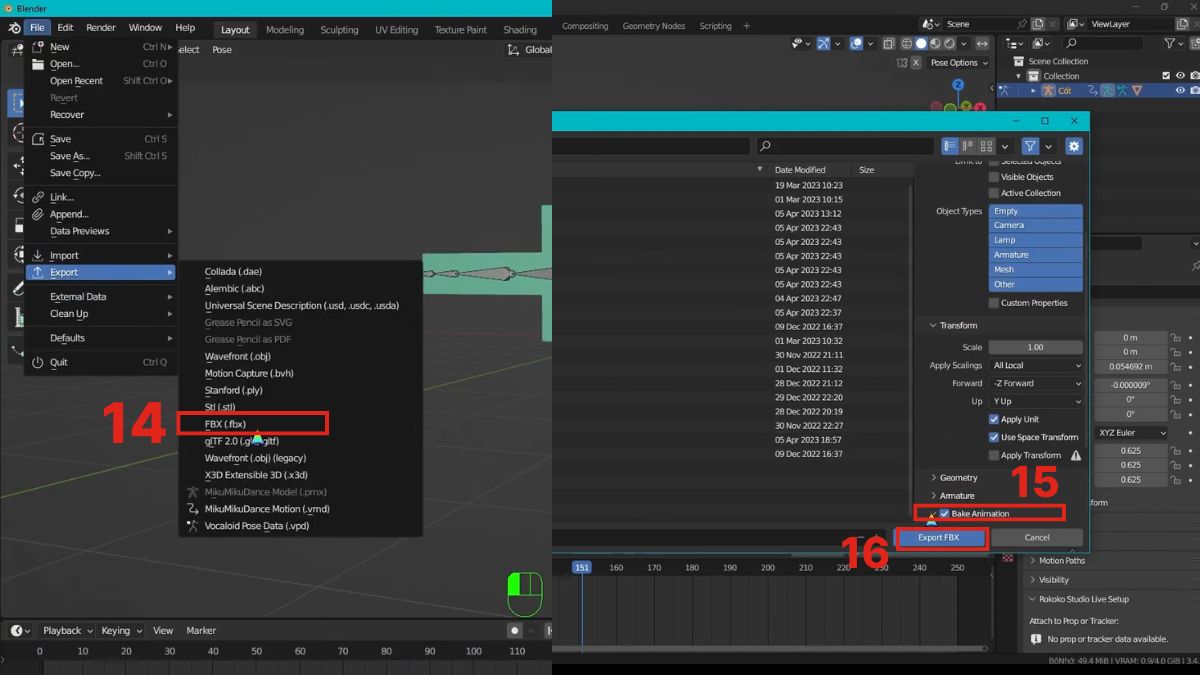The width and height of the screenshot is (1200, 675).
Task: Click the current frame 151 marker
Action: click(581, 567)
